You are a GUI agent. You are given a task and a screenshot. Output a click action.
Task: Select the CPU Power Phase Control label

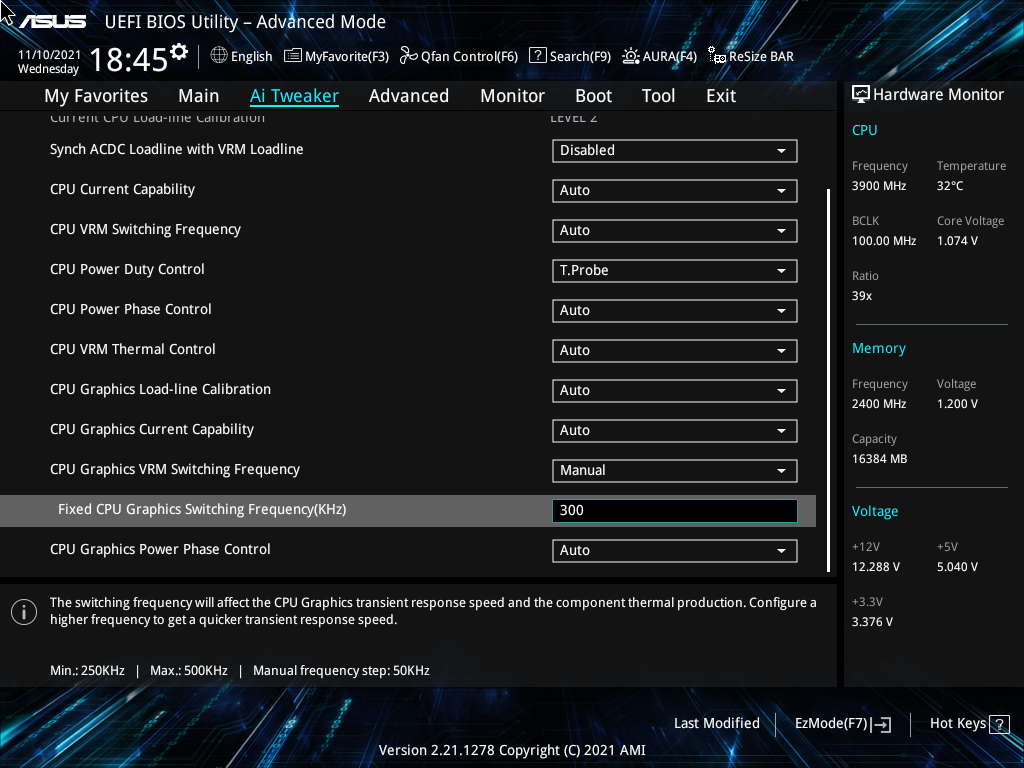(131, 309)
